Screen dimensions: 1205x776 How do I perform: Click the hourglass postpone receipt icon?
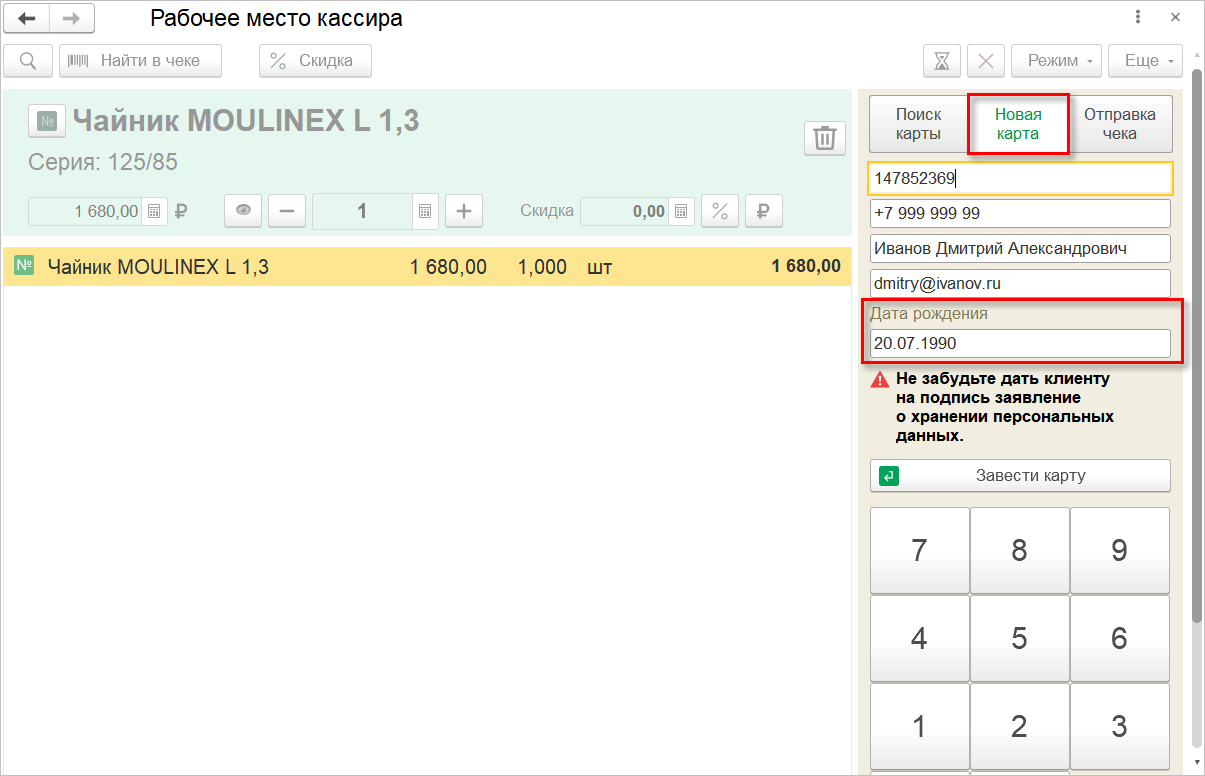[x=941, y=60]
